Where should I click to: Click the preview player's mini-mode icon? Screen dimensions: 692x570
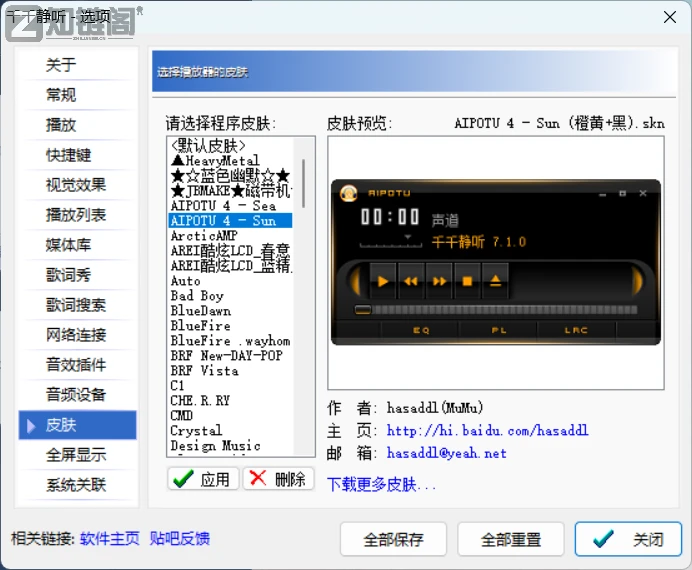(623, 194)
